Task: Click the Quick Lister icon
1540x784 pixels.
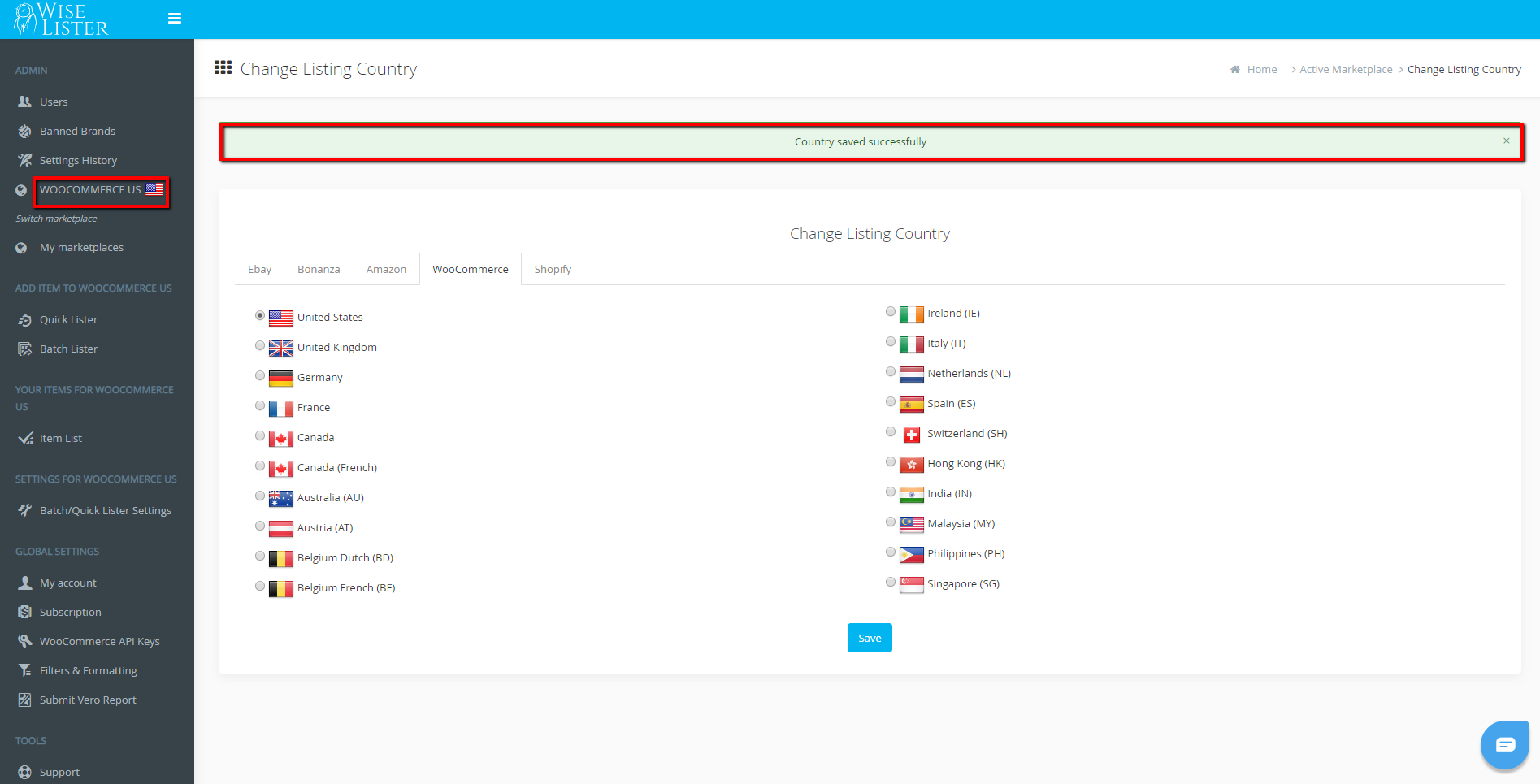Action: pyautogui.click(x=25, y=319)
